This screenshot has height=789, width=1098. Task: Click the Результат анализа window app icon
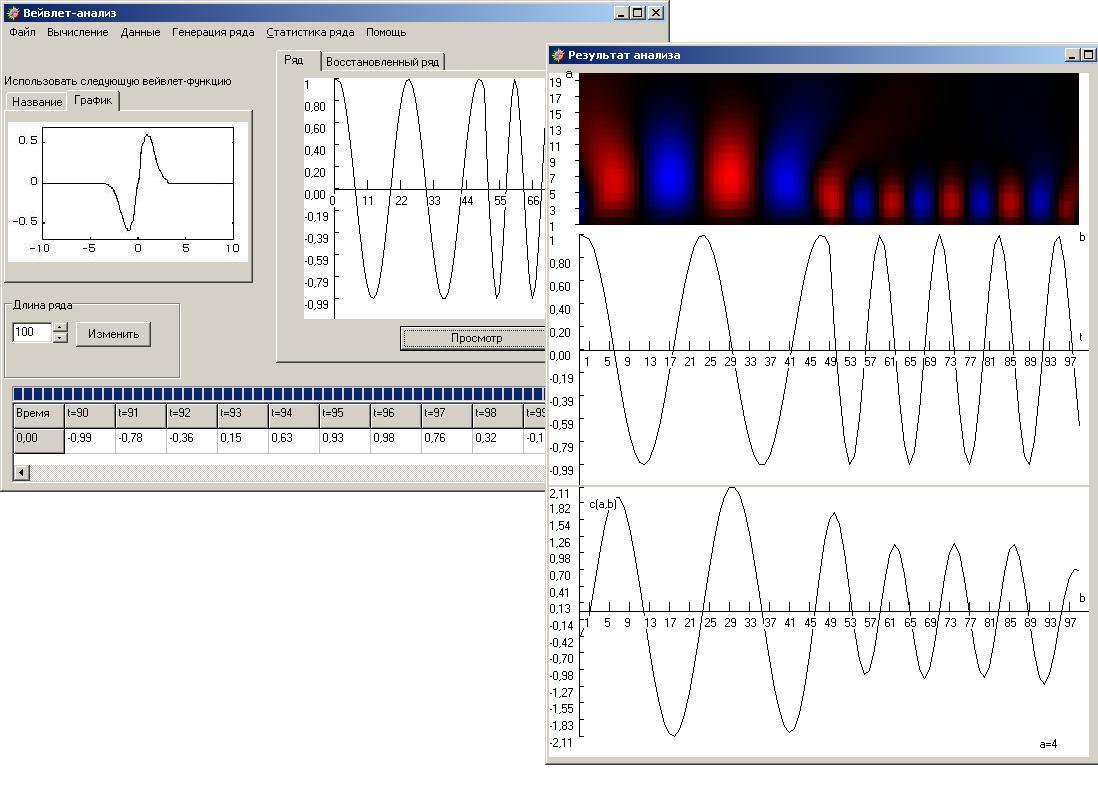pyautogui.click(x=558, y=55)
